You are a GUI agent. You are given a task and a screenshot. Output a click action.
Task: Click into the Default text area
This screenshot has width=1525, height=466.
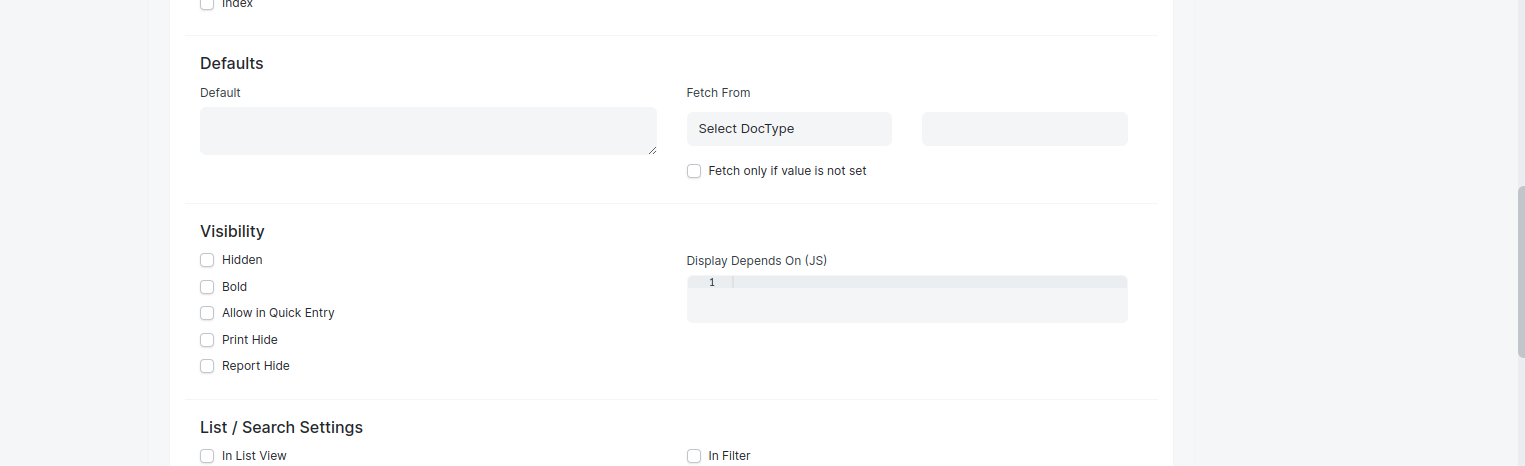click(x=428, y=131)
